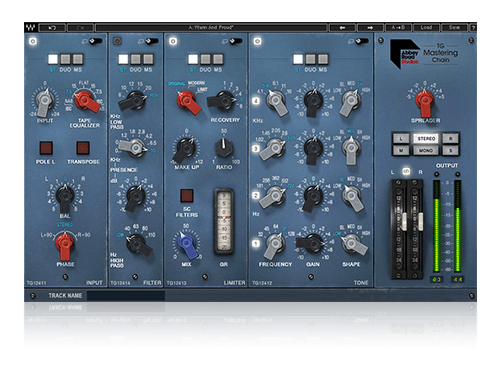Flip the Tone module link toggle switch
500x370 pixels.
coord(361,41)
